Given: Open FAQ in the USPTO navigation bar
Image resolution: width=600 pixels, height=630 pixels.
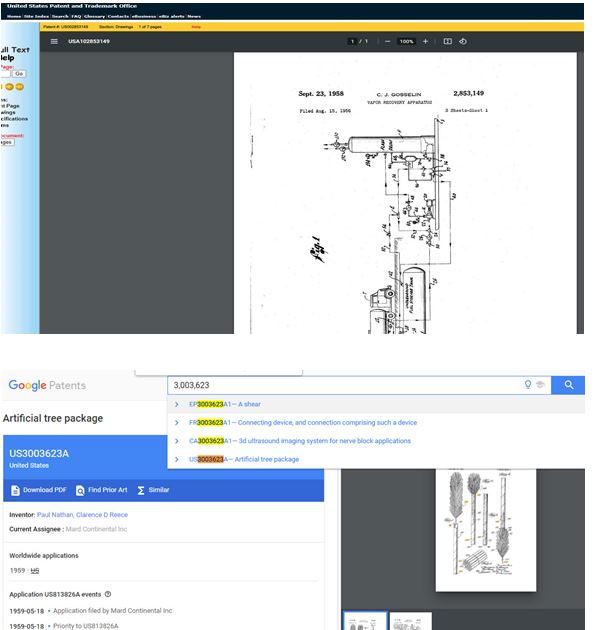Looking at the screenshot, I should point(76,16).
